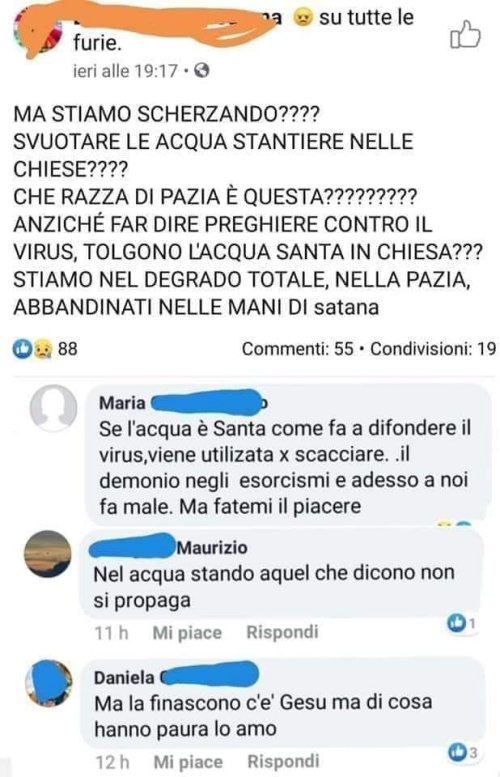Click Rispondi under Daniela's comment
The height and width of the screenshot is (777, 500).
[283, 761]
